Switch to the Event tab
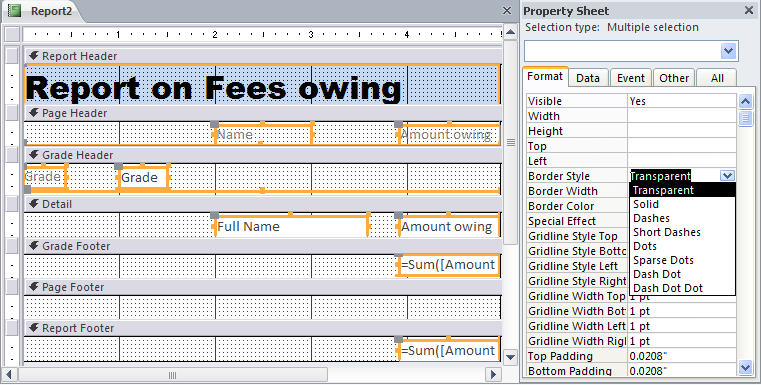The width and height of the screenshot is (761, 385). (630, 78)
